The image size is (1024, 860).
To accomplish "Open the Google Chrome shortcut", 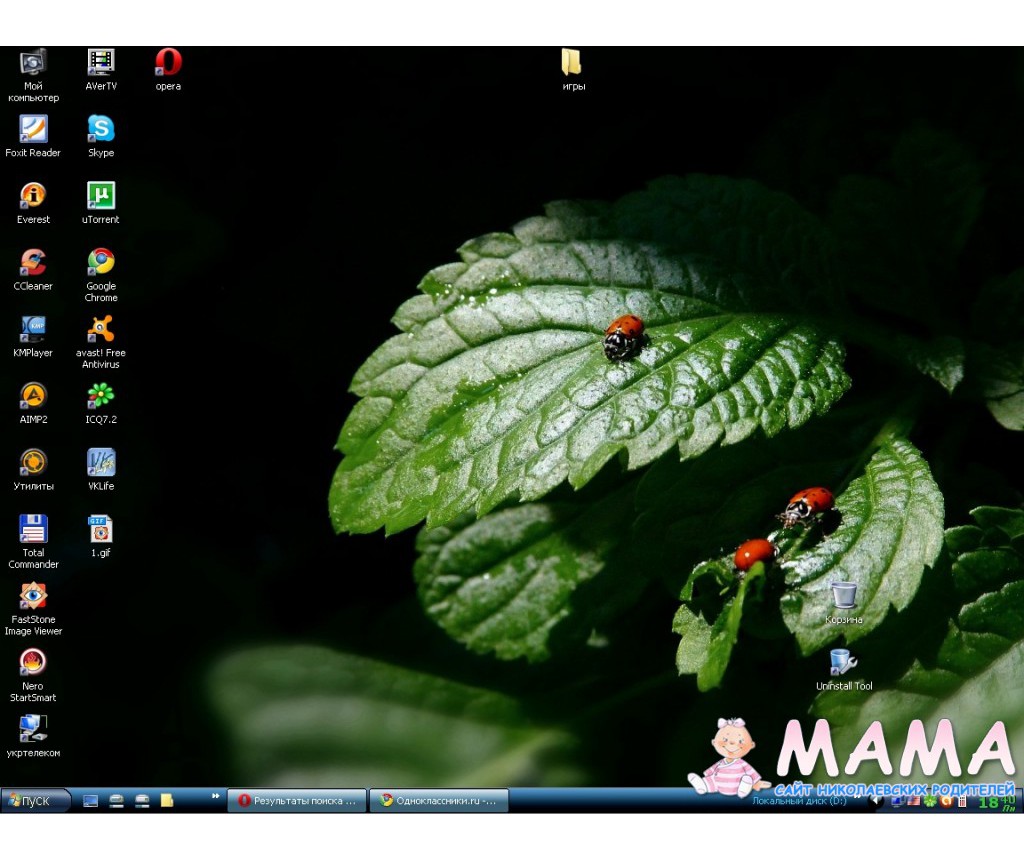I will [x=101, y=262].
